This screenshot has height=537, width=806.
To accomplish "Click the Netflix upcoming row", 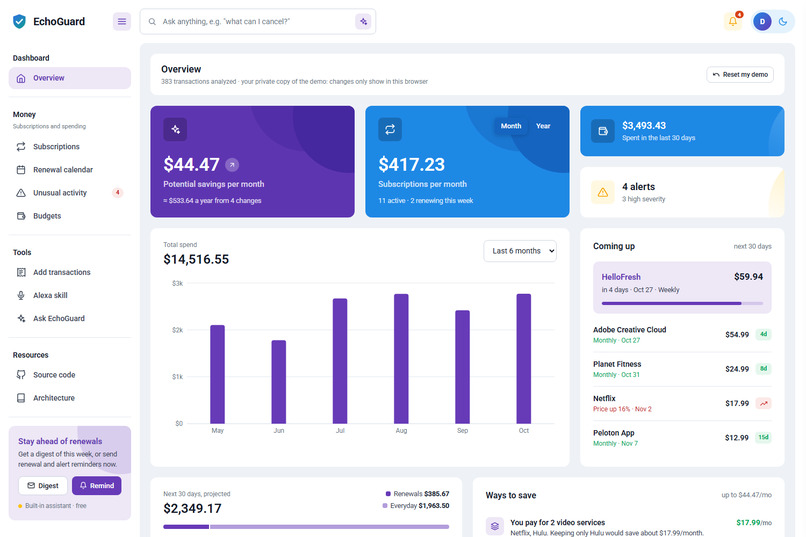I will 682,403.
